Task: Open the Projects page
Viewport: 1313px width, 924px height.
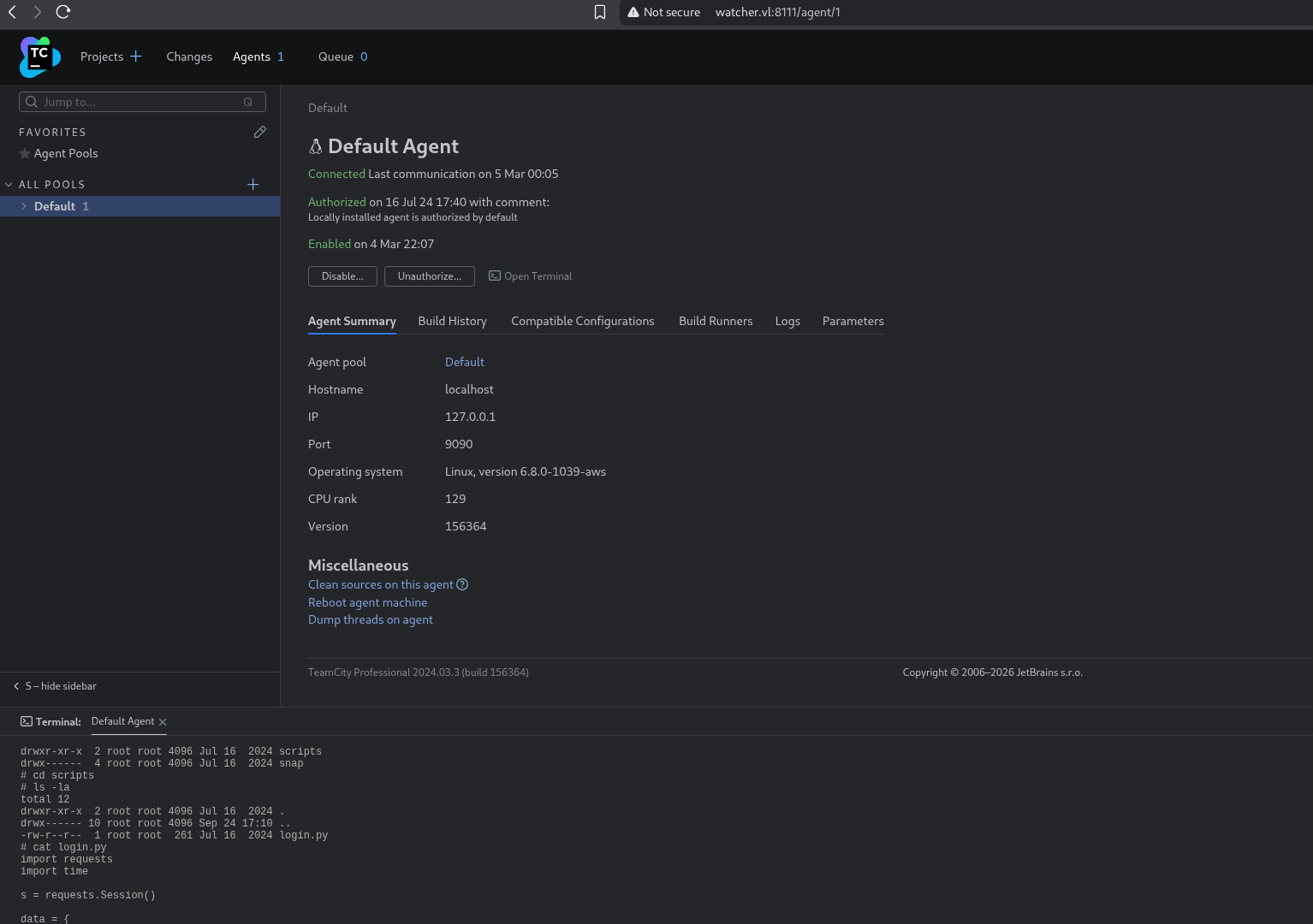Action: click(102, 56)
